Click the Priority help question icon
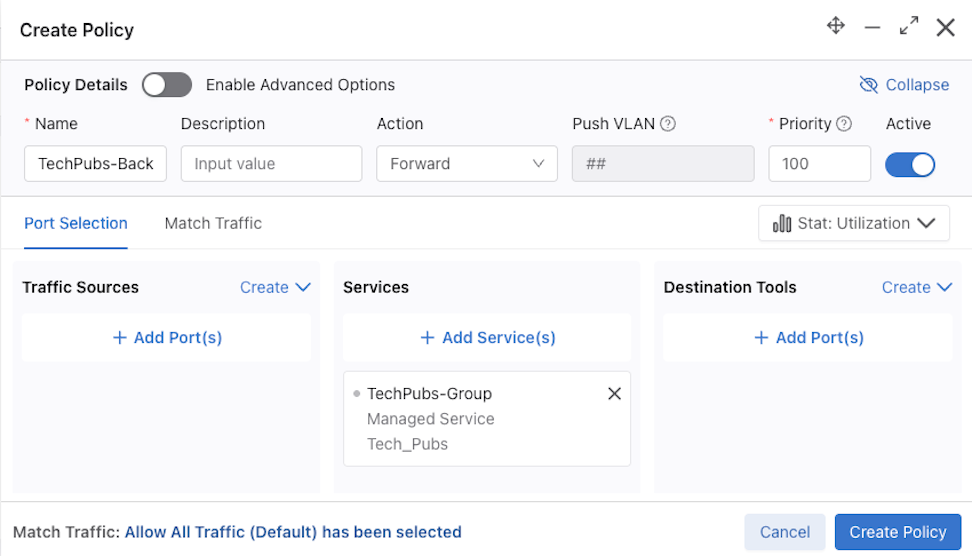The image size is (972, 556). pyautogui.click(x=844, y=123)
